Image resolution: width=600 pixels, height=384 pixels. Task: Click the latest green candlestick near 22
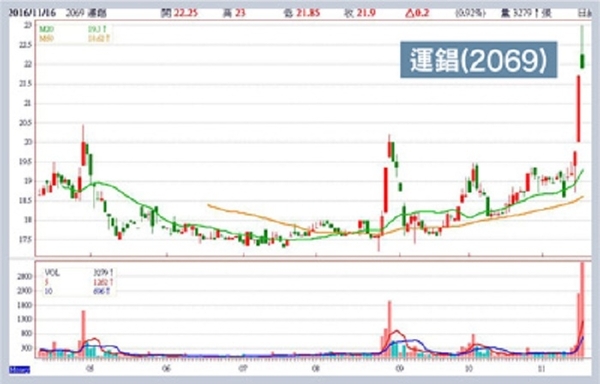tap(582, 61)
